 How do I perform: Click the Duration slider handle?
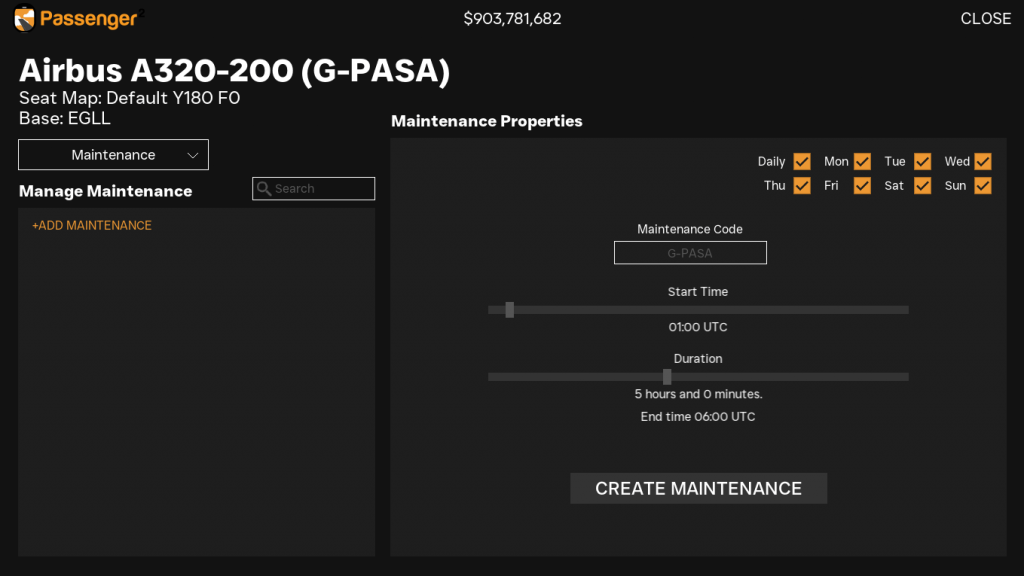tap(667, 377)
